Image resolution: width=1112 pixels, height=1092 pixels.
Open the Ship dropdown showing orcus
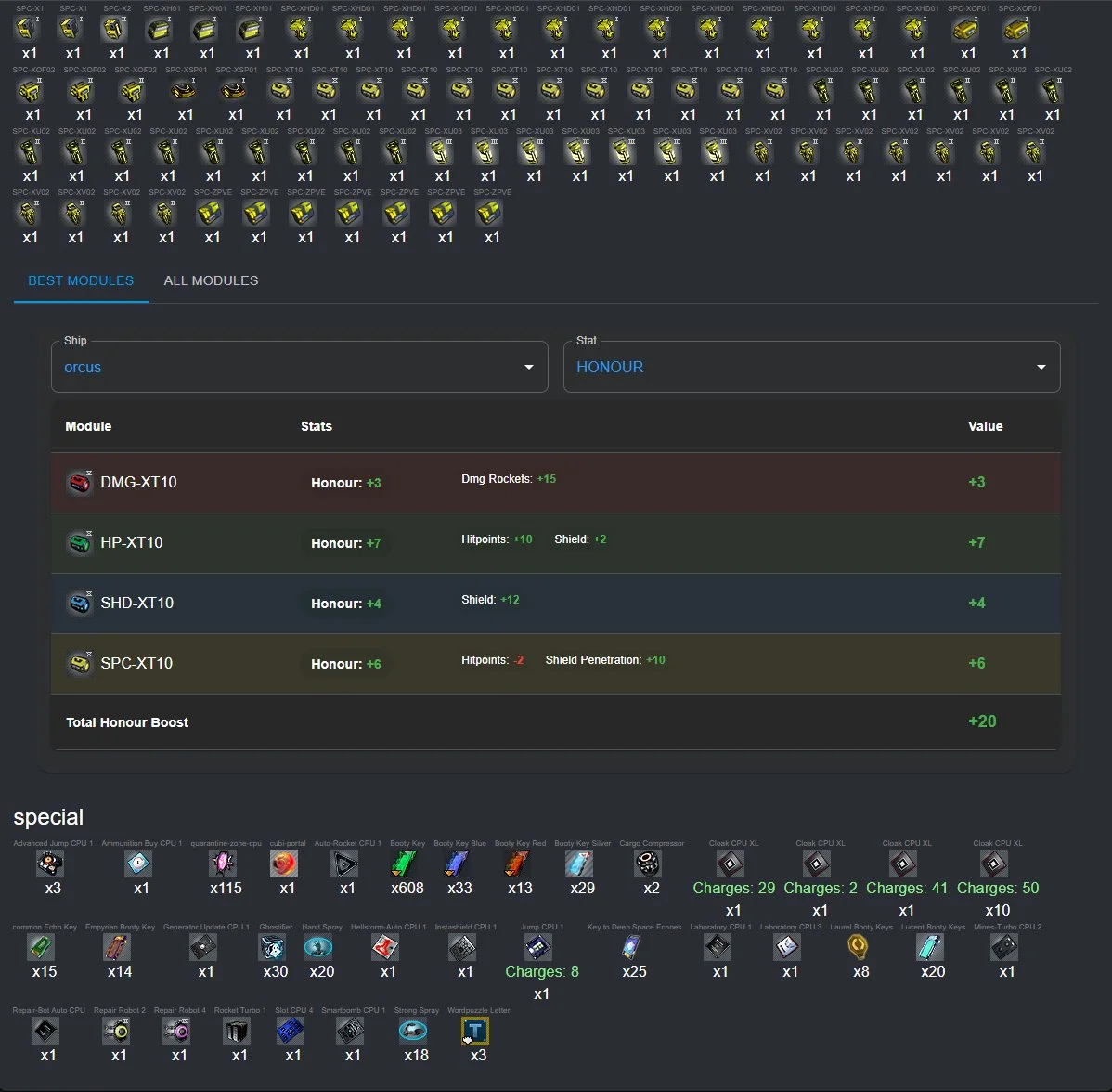299,368
